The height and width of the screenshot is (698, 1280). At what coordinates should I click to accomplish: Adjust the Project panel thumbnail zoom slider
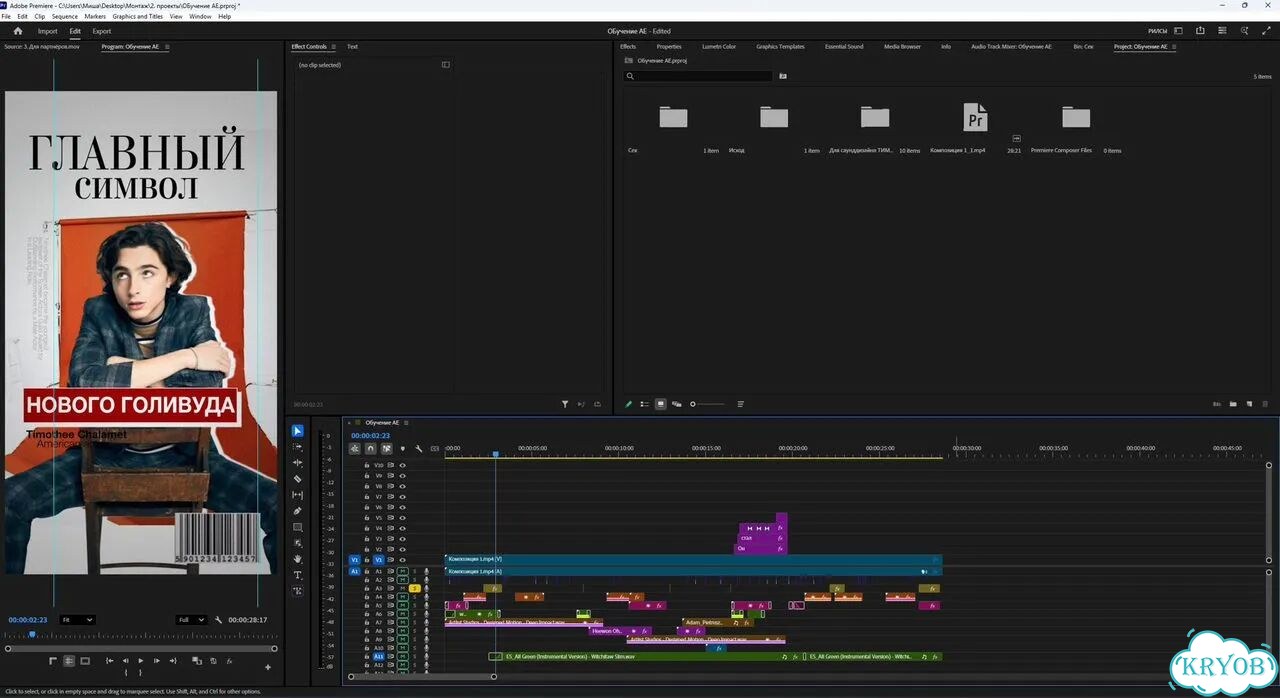coord(709,404)
